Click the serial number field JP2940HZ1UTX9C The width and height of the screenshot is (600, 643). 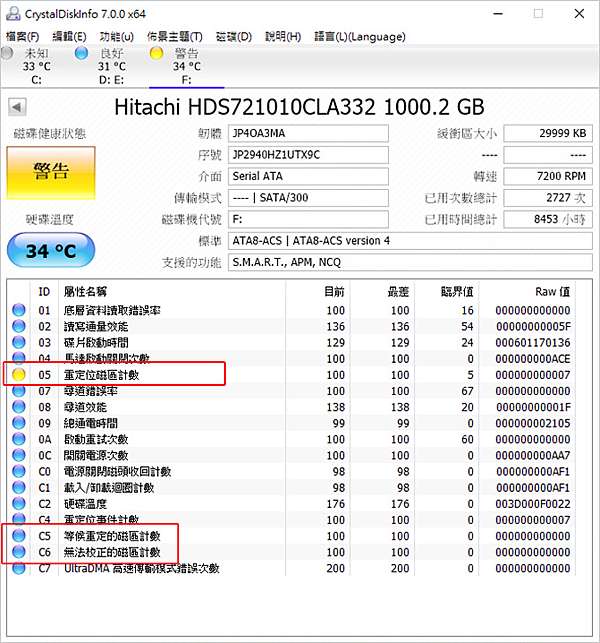308,155
